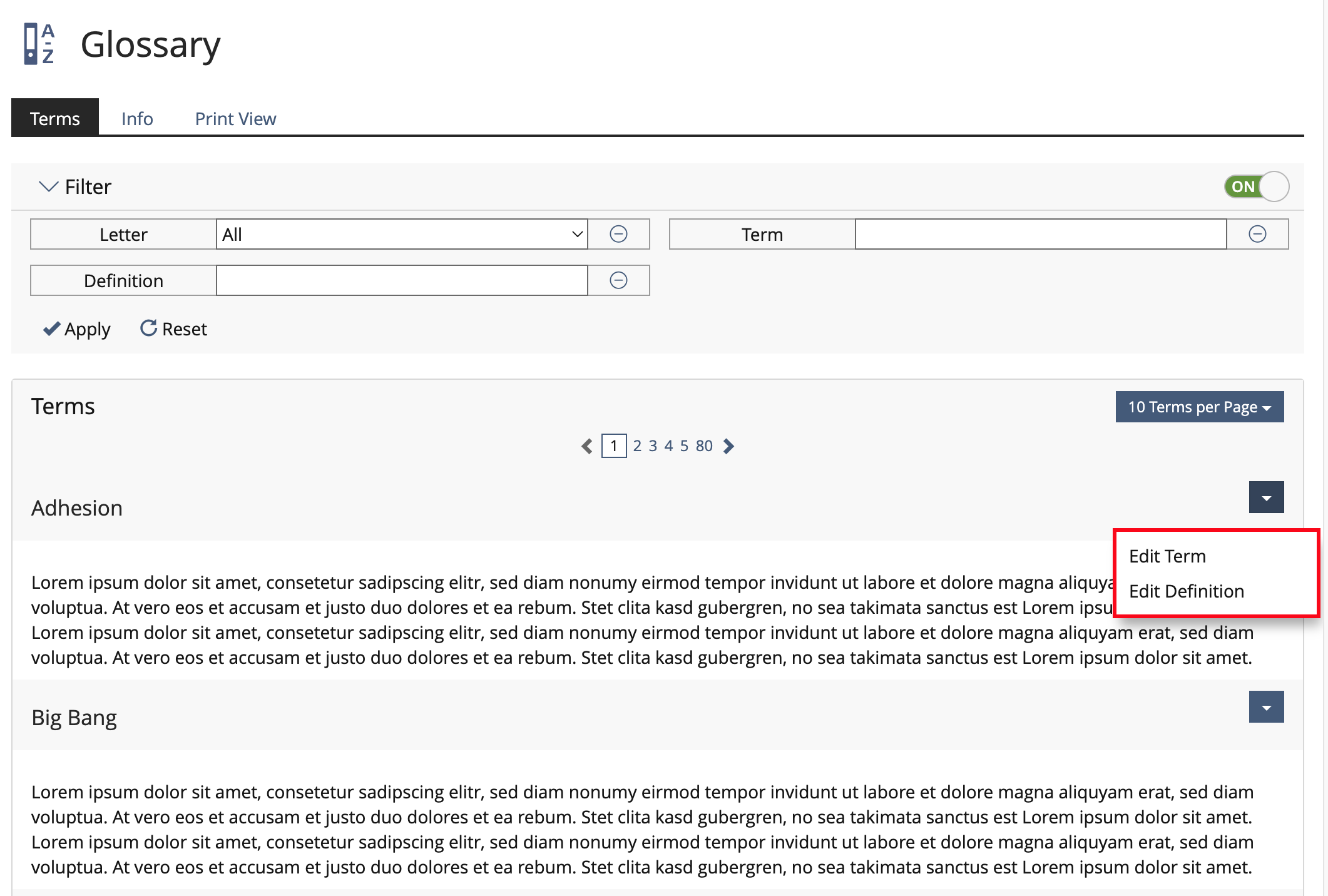Click into the Term filter text field
This screenshot has height=896, width=1328.
(1040, 234)
